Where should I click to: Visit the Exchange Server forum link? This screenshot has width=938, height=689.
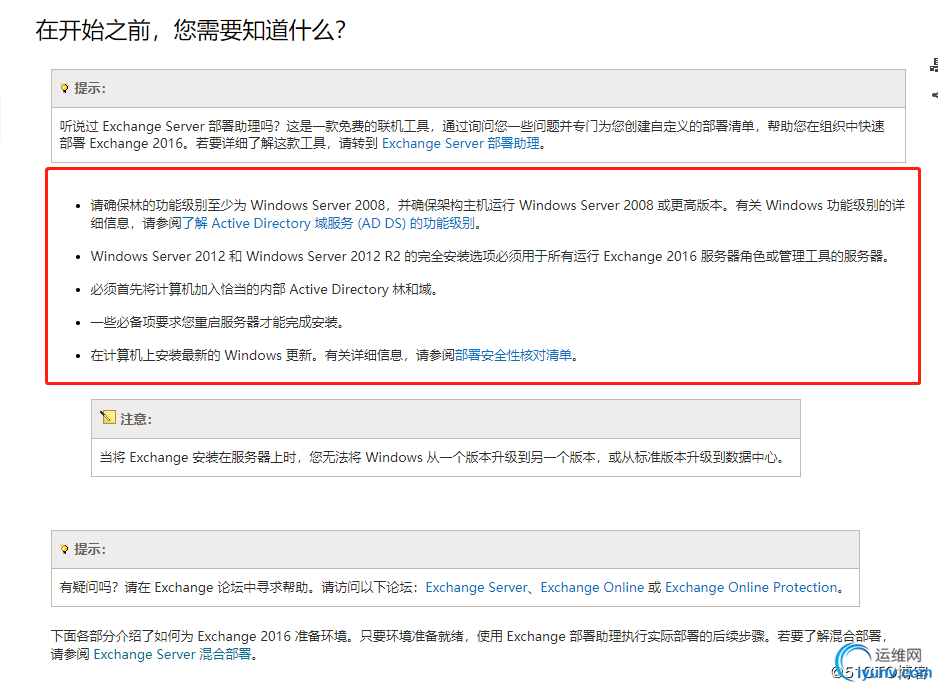476,587
